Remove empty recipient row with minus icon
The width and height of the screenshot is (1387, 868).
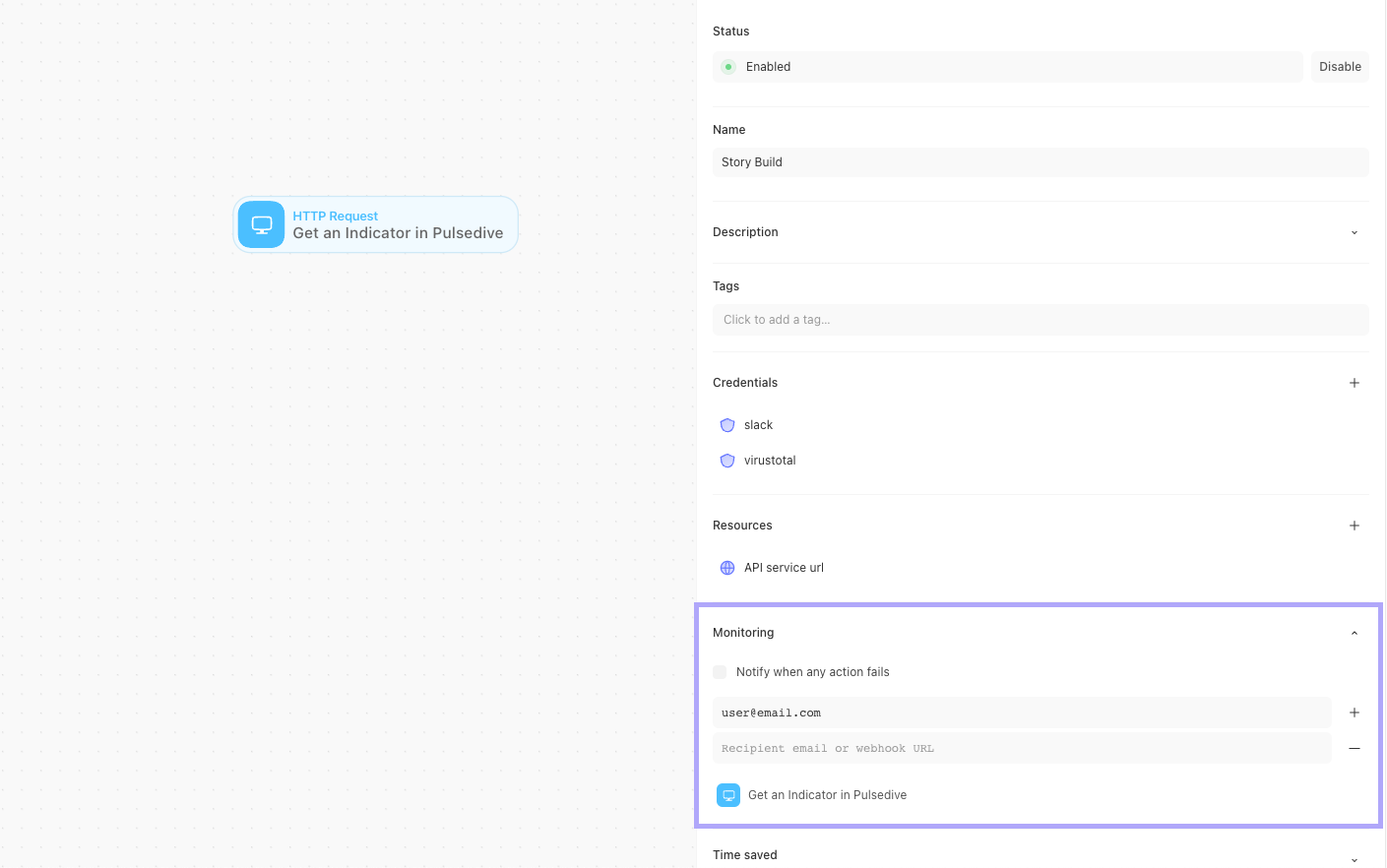(x=1355, y=748)
